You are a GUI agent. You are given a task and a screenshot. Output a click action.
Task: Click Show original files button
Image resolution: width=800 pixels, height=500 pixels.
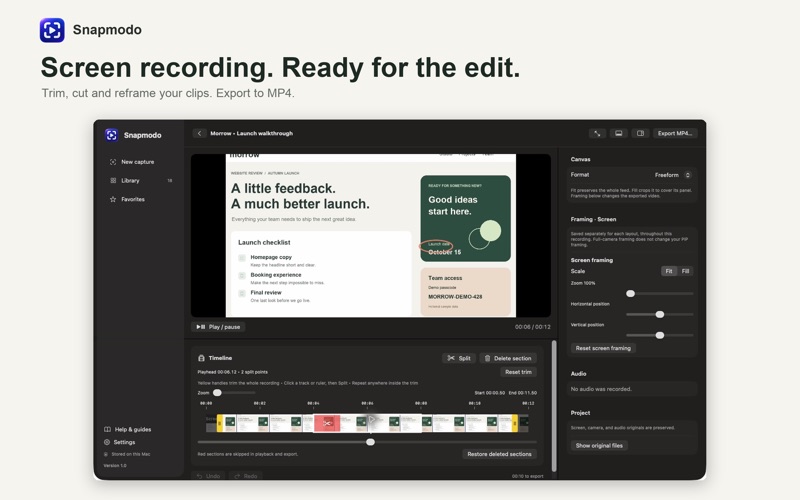(x=599, y=445)
